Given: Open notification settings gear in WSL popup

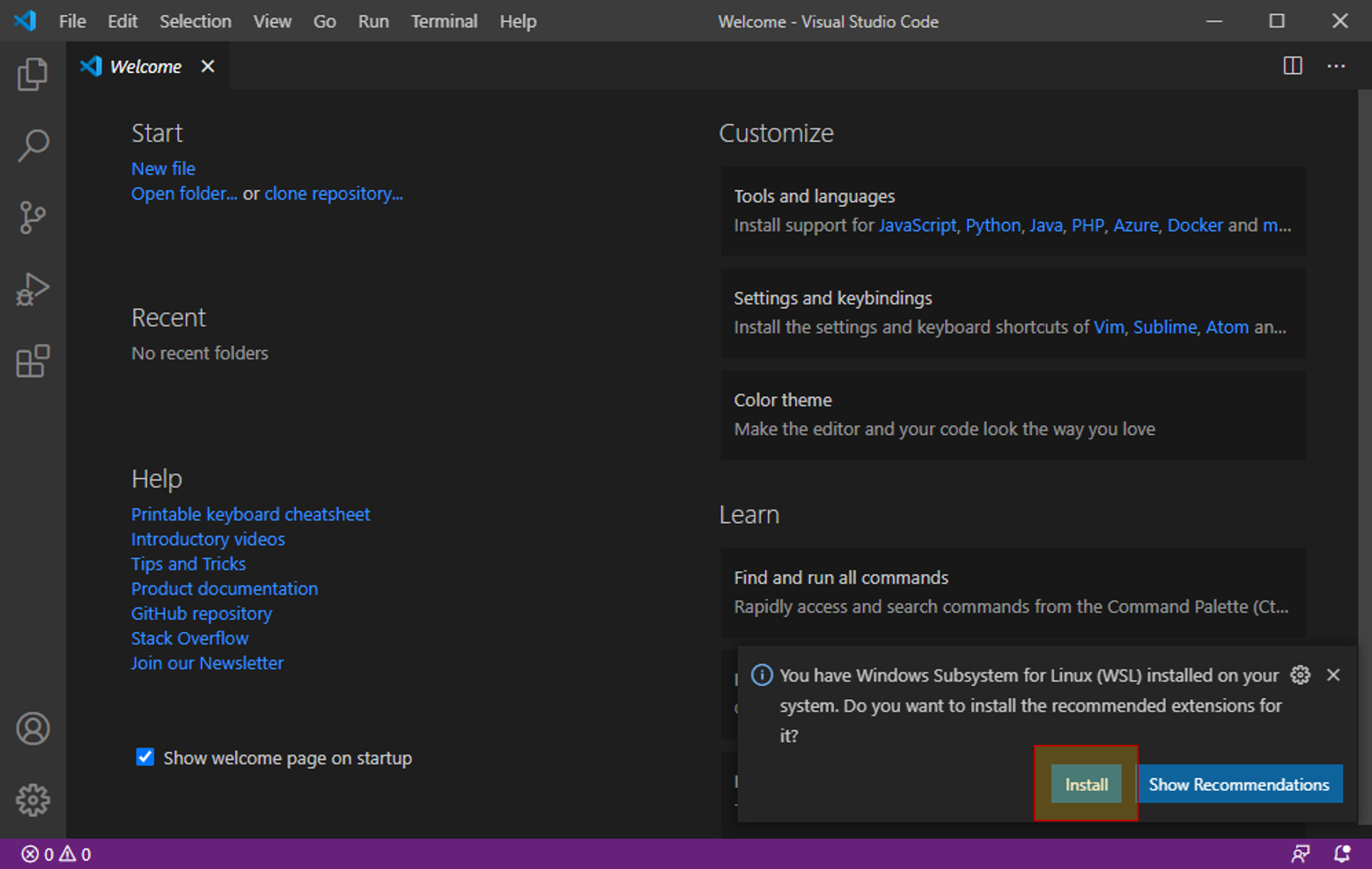Looking at the screenshot, I should 1300,675.
